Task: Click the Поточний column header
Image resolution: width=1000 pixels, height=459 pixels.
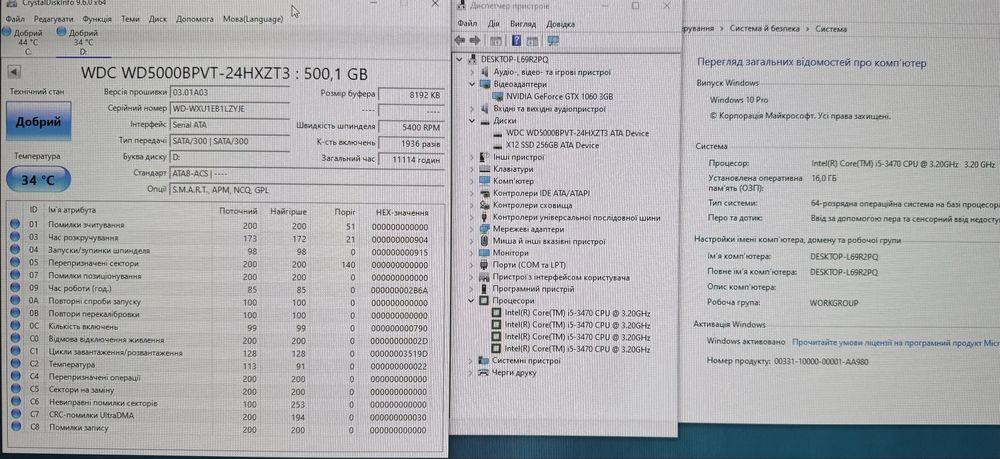Action: 238,211
